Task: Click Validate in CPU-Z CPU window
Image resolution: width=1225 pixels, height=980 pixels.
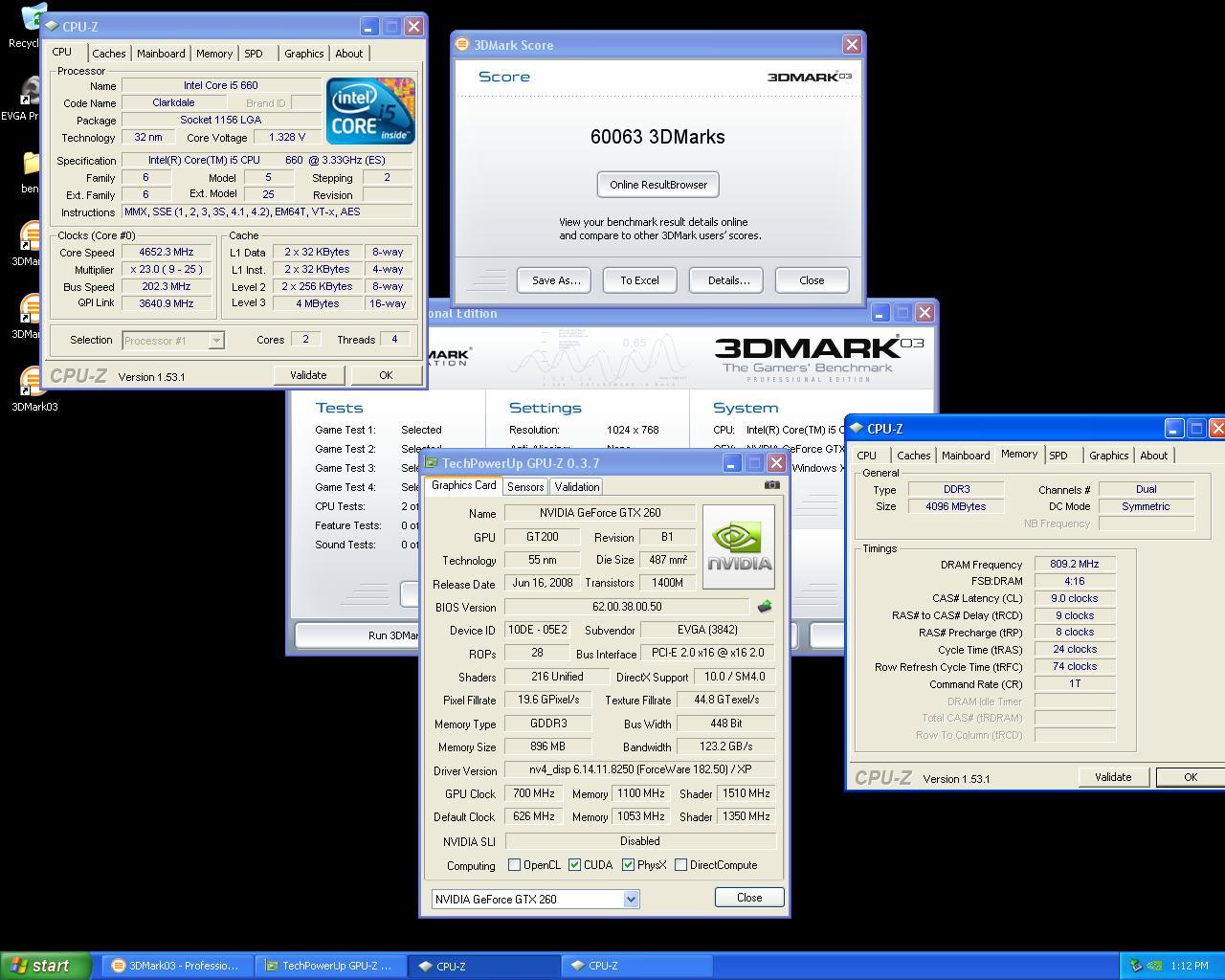Action: [308, 375]
